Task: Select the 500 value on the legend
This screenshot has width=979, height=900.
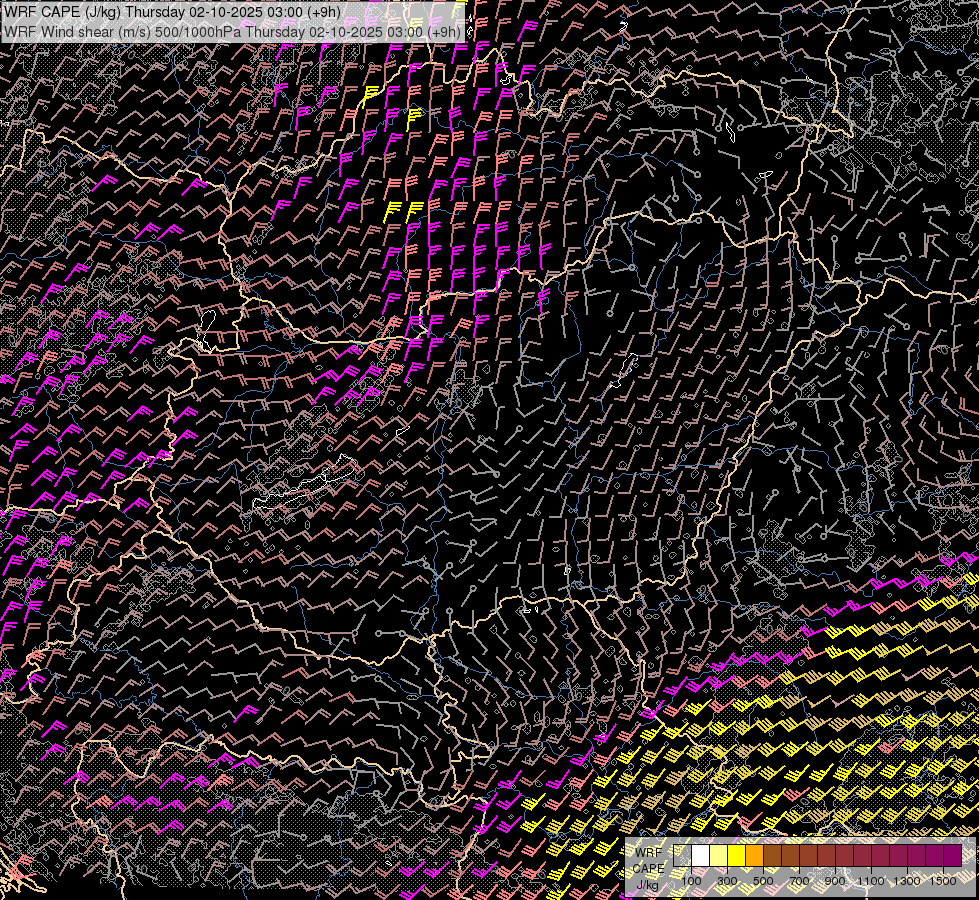Action: 763,881
